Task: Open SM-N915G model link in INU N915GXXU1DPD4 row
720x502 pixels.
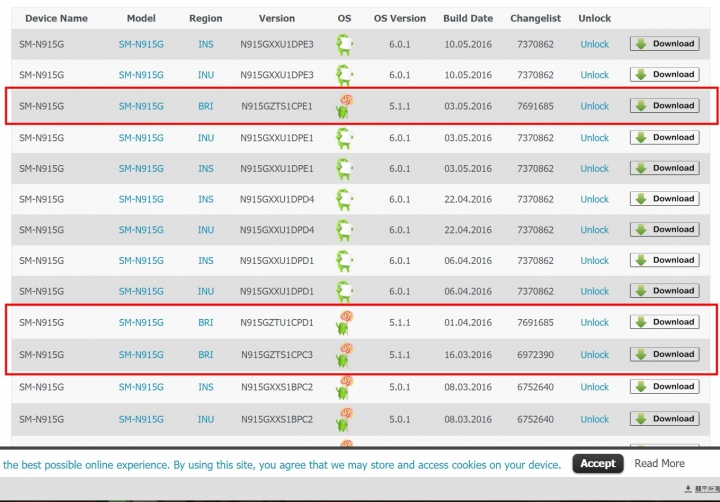Action: pyautogui.click(x=141, y=230)
